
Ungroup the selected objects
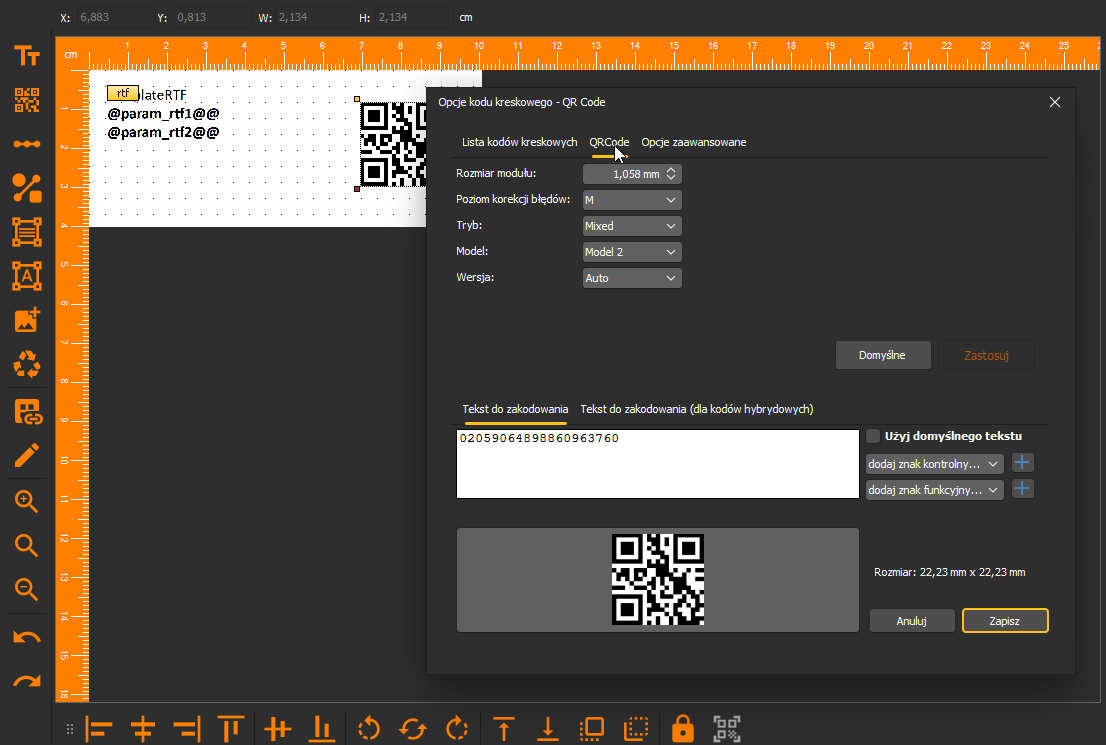coord(636,729)
